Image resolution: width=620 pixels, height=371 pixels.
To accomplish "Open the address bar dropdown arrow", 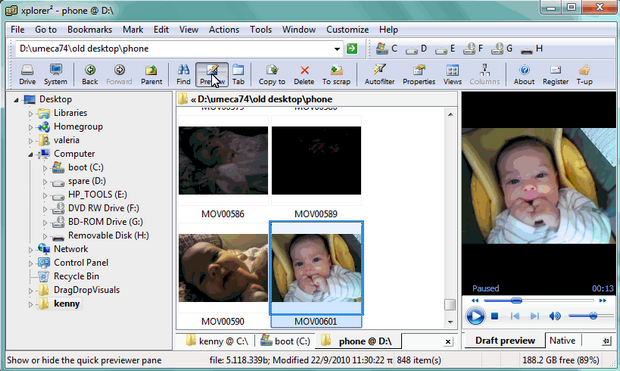I will 337,49.
